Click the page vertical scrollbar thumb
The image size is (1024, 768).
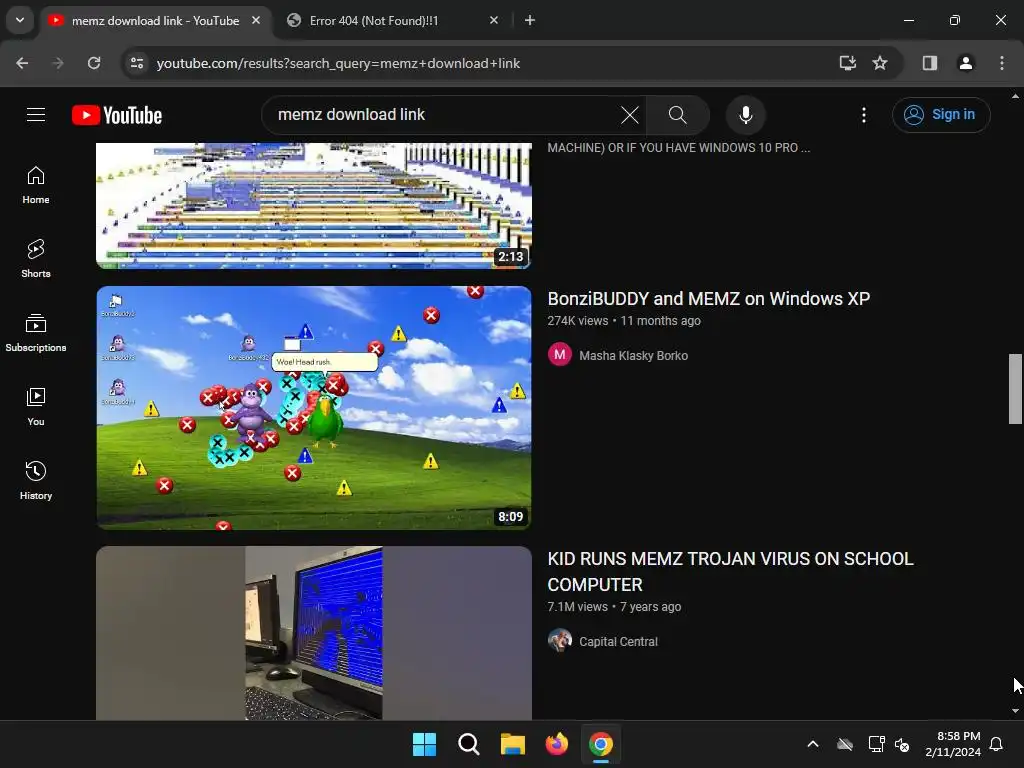pos(1015,389)
